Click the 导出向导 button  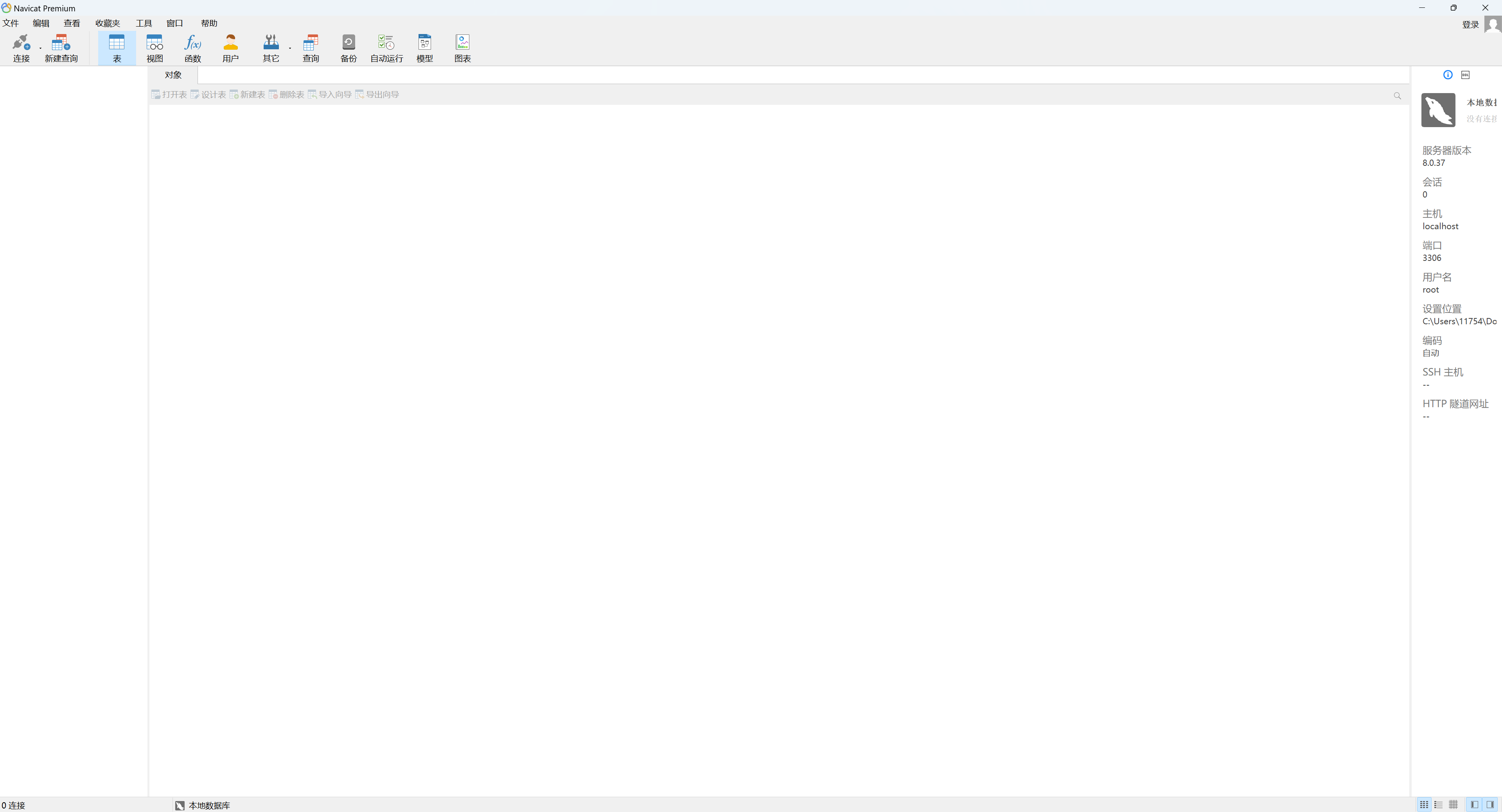(377, 94)
